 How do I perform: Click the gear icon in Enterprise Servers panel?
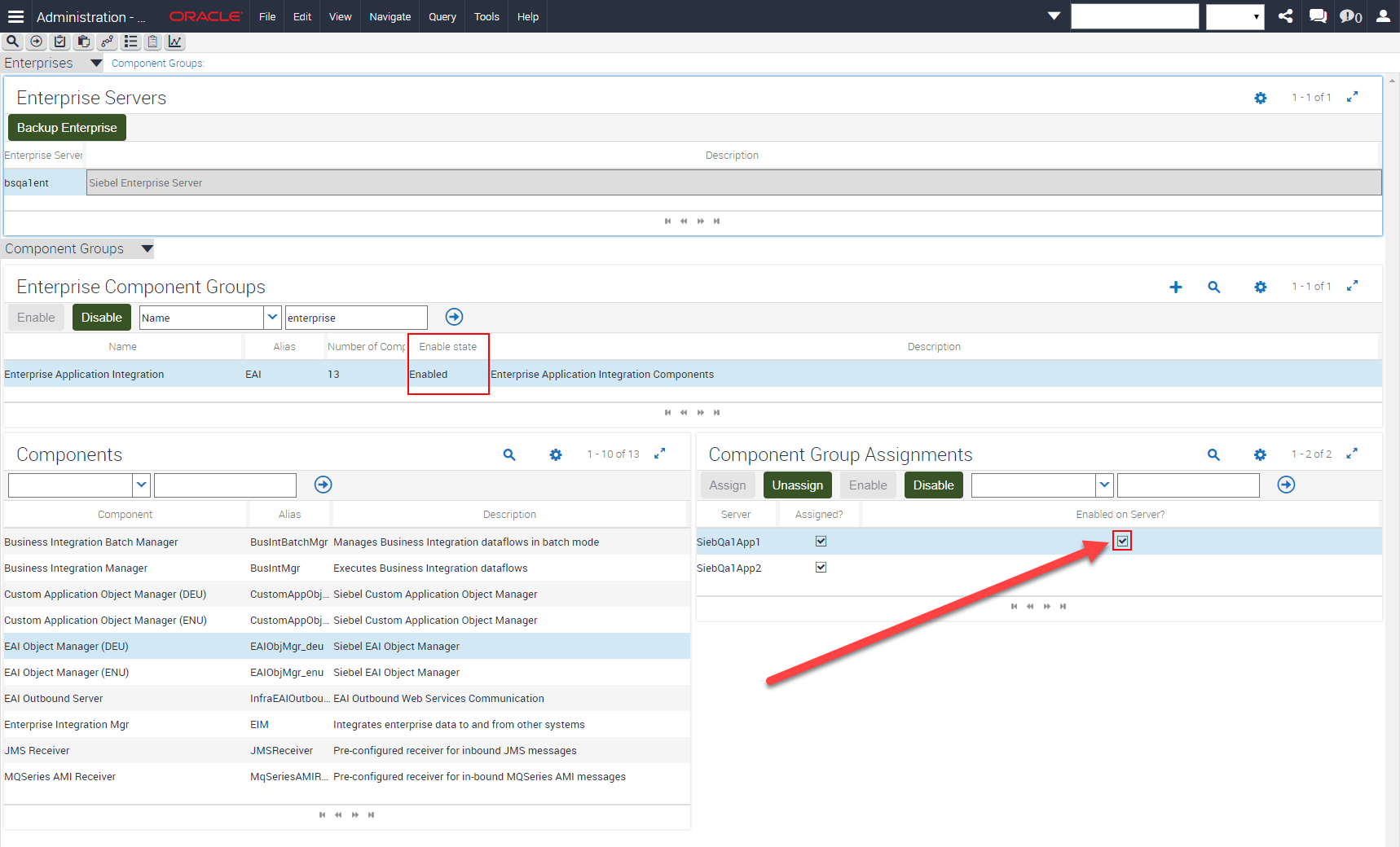1261,97
